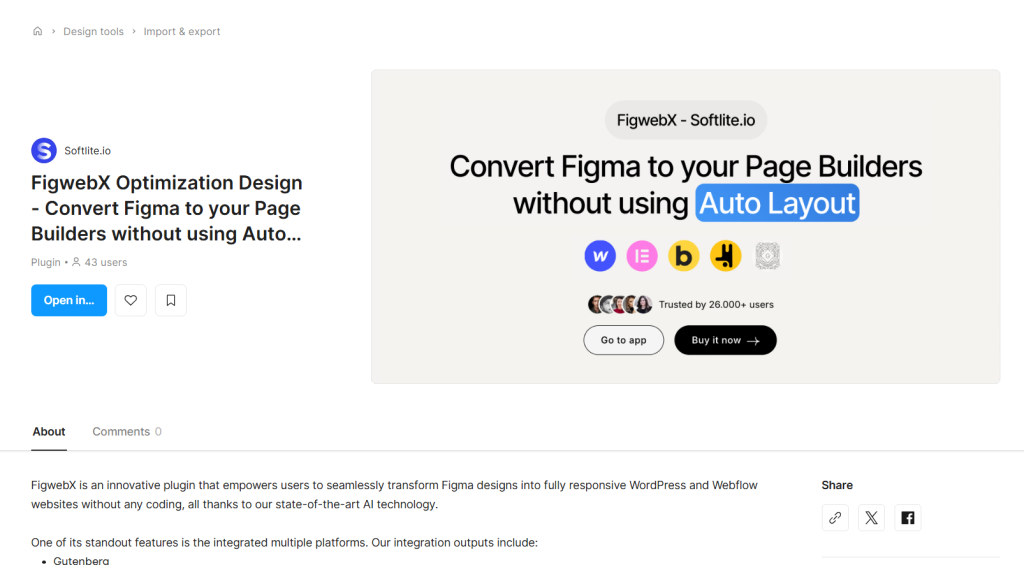Image resolution: width=1024 pixels, height=565 pixels.
Task: Open the Import & export breadcrumb link
Action: coord(182,31)
